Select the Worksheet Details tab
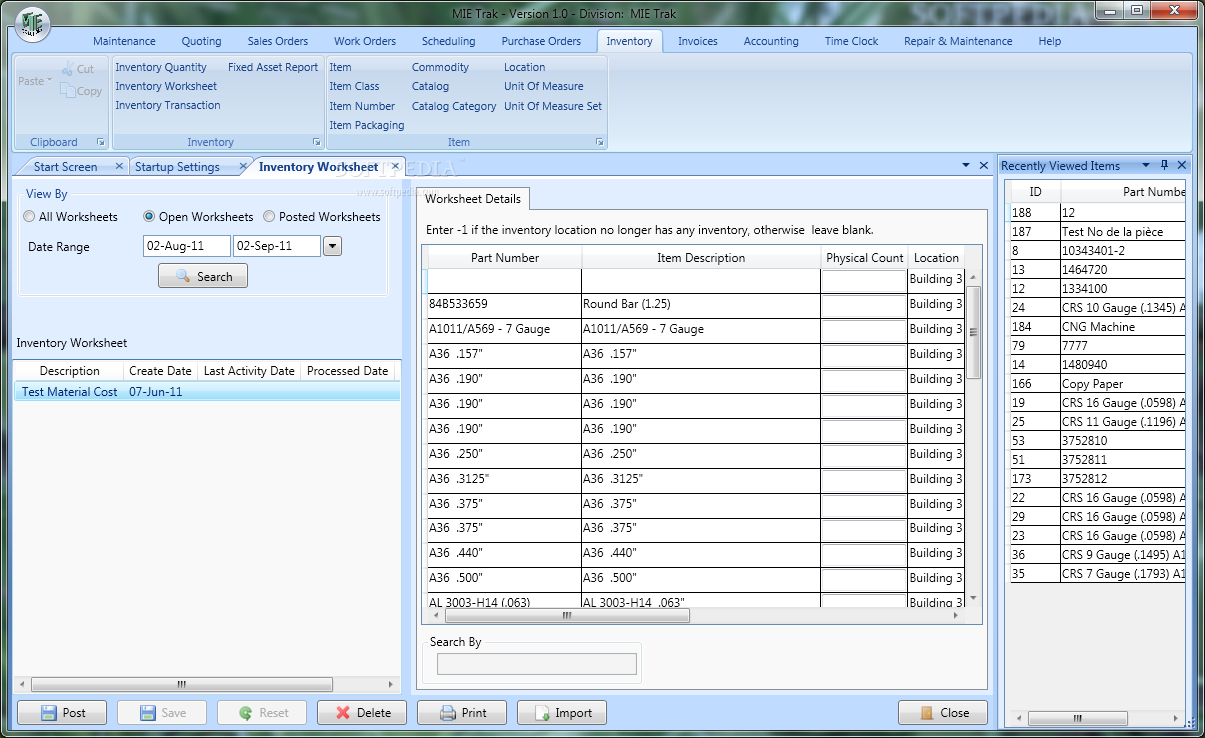1205x738 pixels. tap(473, 199)
